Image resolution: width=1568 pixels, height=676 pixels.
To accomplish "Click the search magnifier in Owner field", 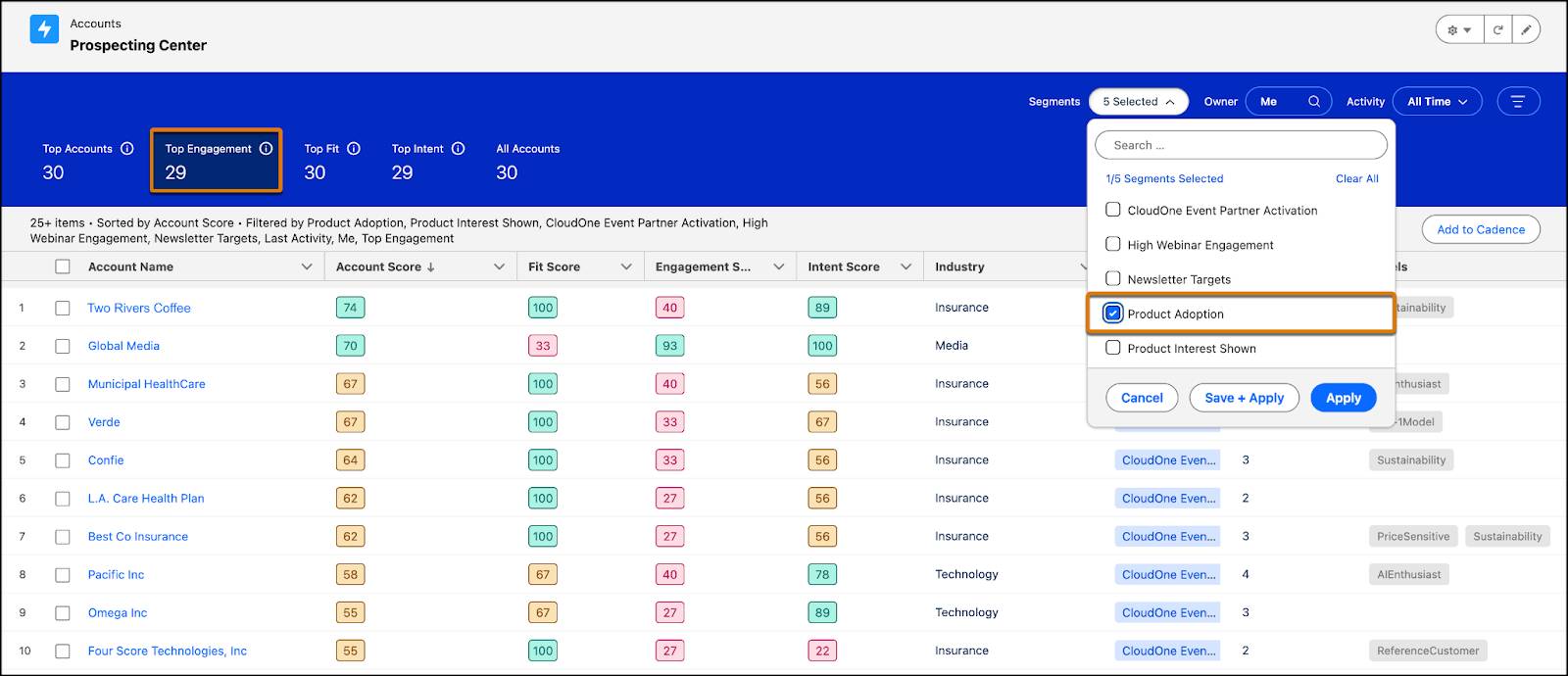I will point(1314,102).
